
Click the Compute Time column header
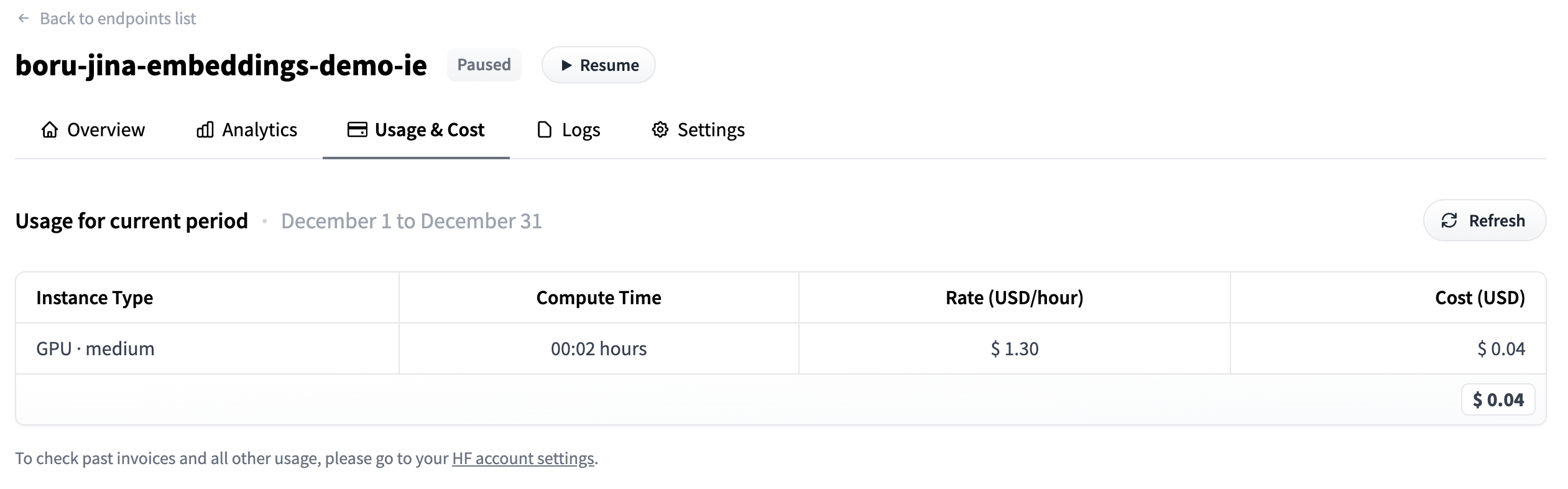click(598, 297)
